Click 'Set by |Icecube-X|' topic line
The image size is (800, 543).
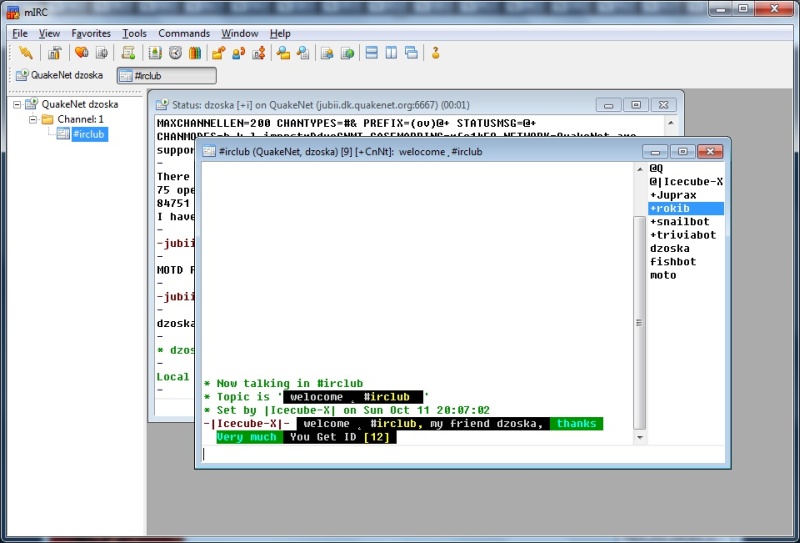click(347, 410)
